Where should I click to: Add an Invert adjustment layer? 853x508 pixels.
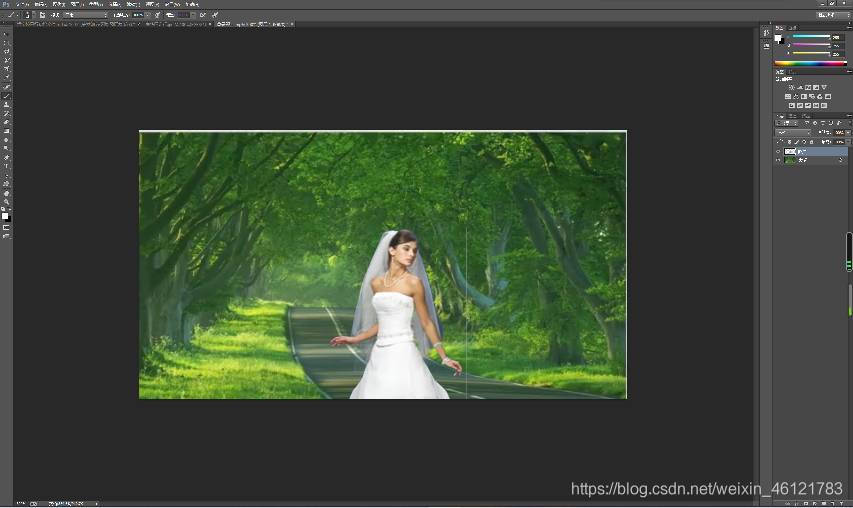pos(792,106)
